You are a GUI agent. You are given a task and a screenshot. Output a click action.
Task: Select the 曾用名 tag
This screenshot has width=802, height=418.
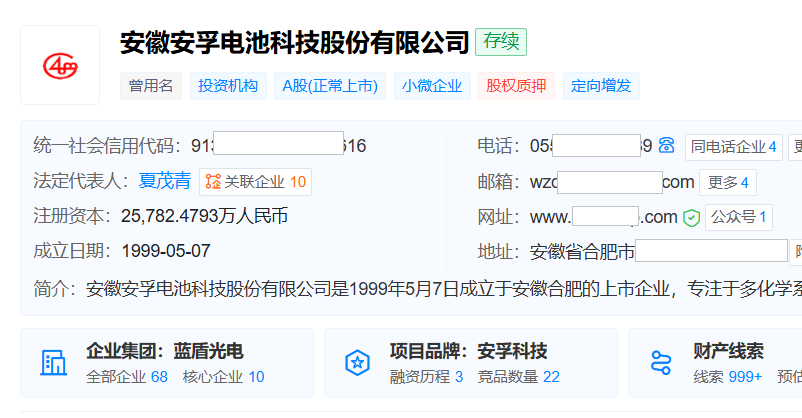click(151, 86)
